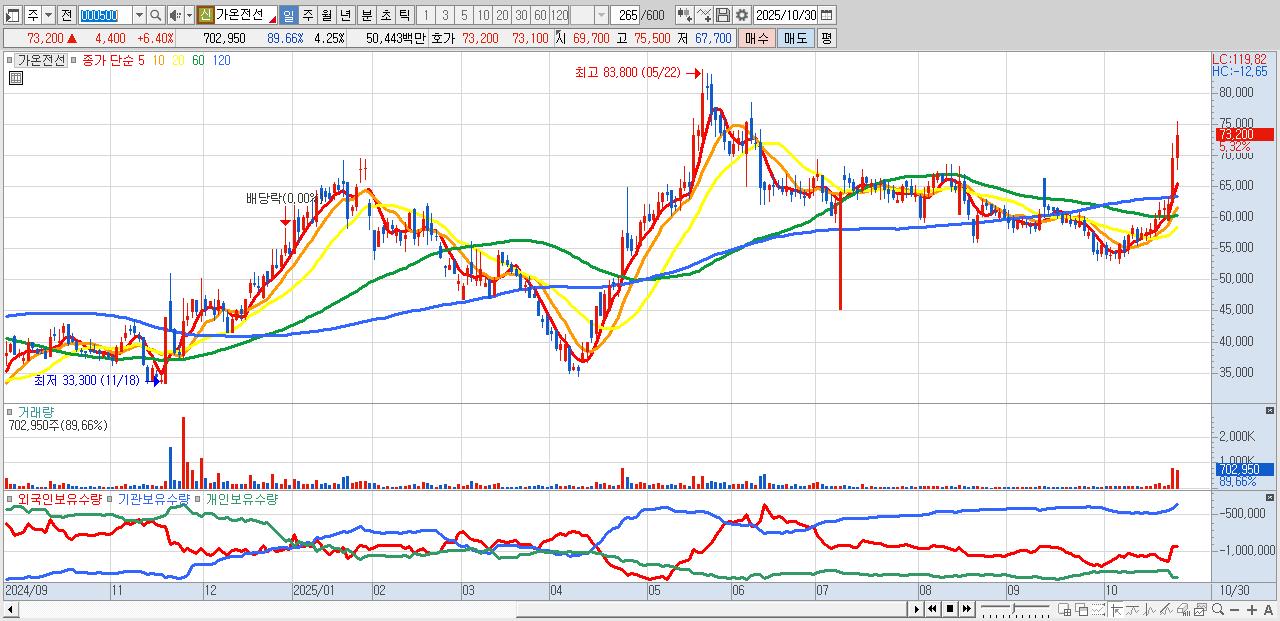The width and height of the screenshot is (1280, 621).
Task: Click the stock code field 000500
Action: pos(104,15)
